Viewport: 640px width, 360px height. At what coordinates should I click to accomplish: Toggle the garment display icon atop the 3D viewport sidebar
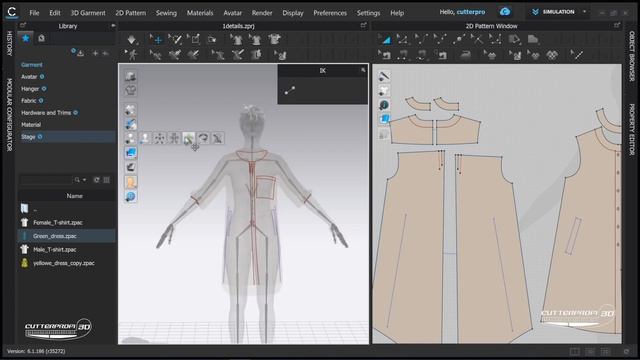[131, 76]
